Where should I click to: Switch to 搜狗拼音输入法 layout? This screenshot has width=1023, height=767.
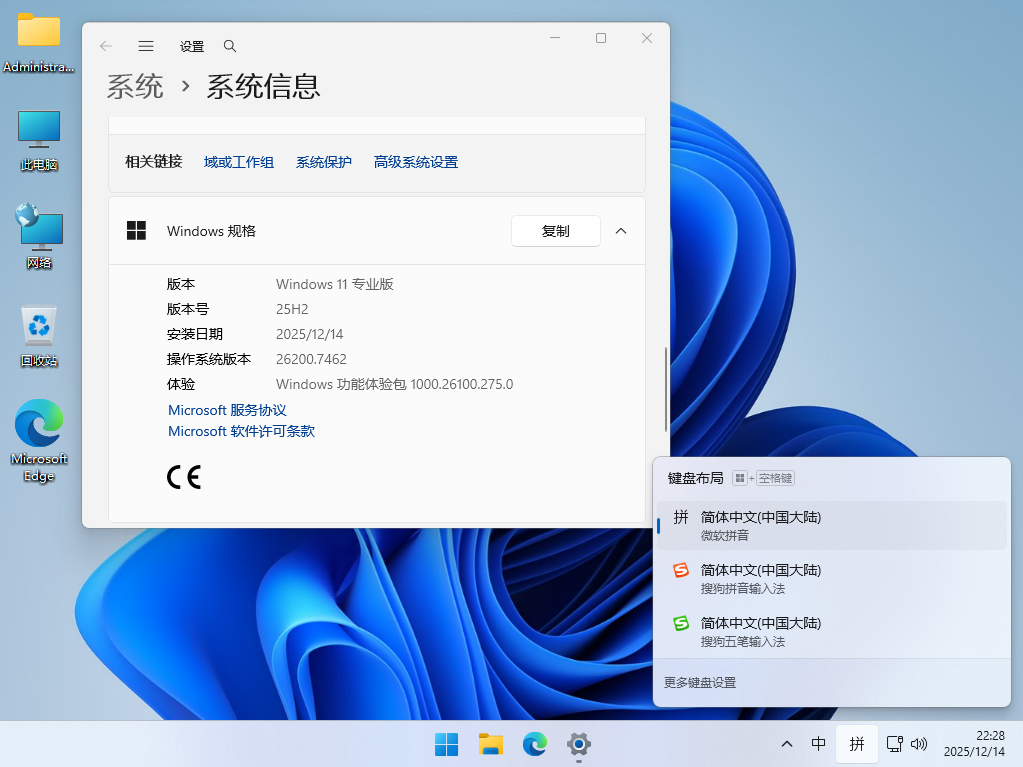[832, 579]
